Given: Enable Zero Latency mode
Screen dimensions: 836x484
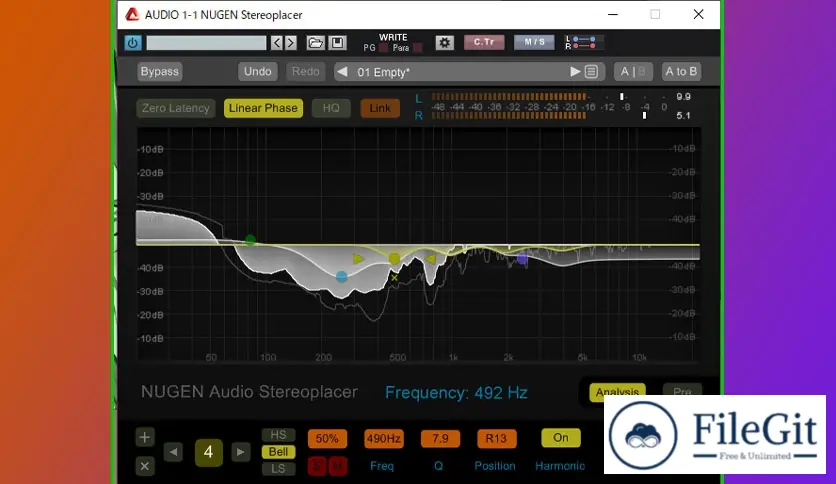Looking at the screenshot, I should [175, 108].
